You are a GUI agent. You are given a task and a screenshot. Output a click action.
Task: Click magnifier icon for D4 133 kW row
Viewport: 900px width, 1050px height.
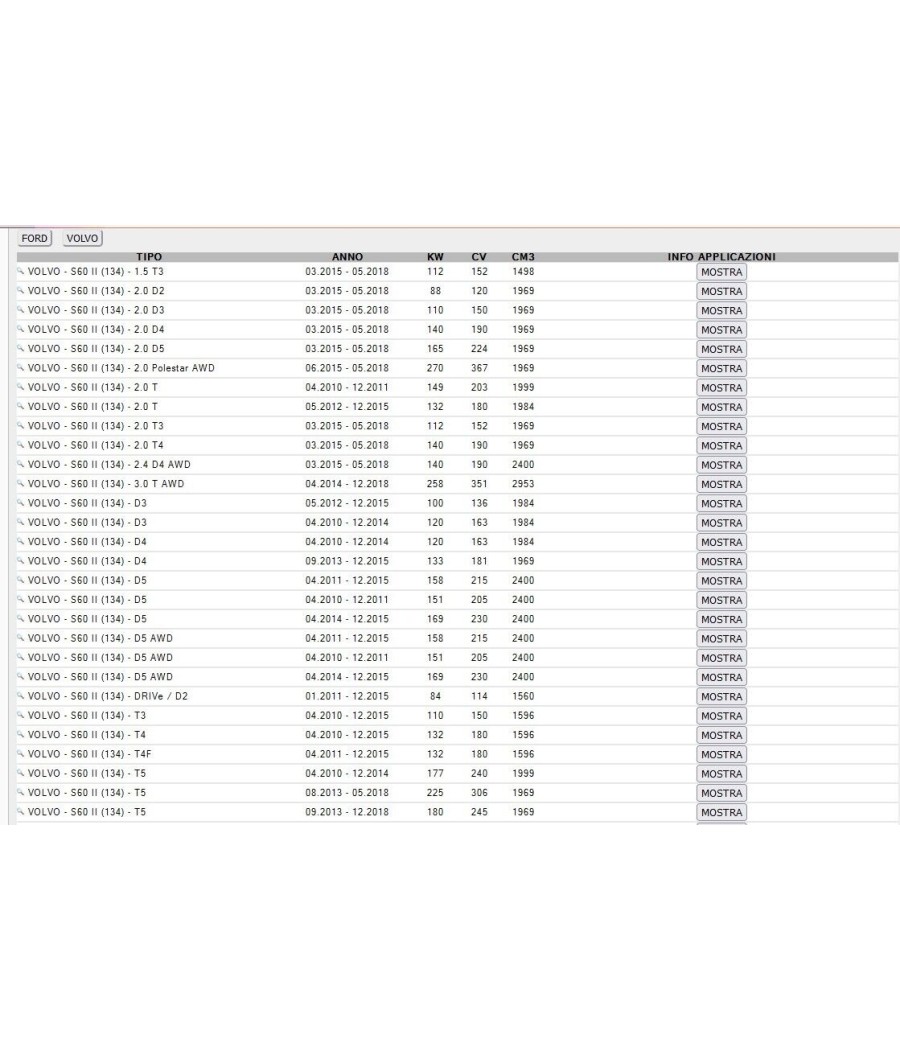(21, 560)
